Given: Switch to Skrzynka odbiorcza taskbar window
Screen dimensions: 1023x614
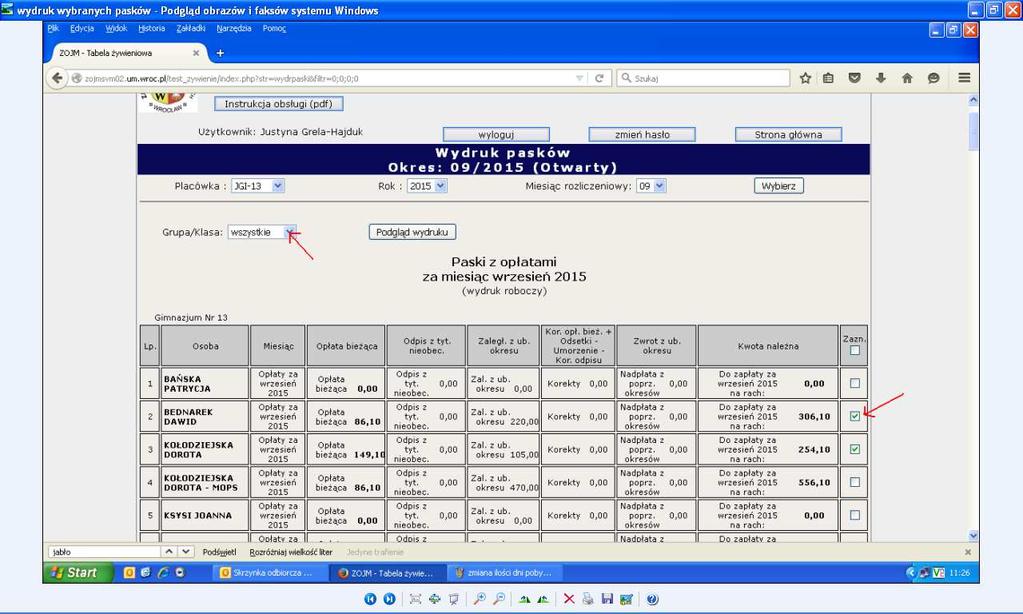Looking at the screenshot, I should click(269, 573).
